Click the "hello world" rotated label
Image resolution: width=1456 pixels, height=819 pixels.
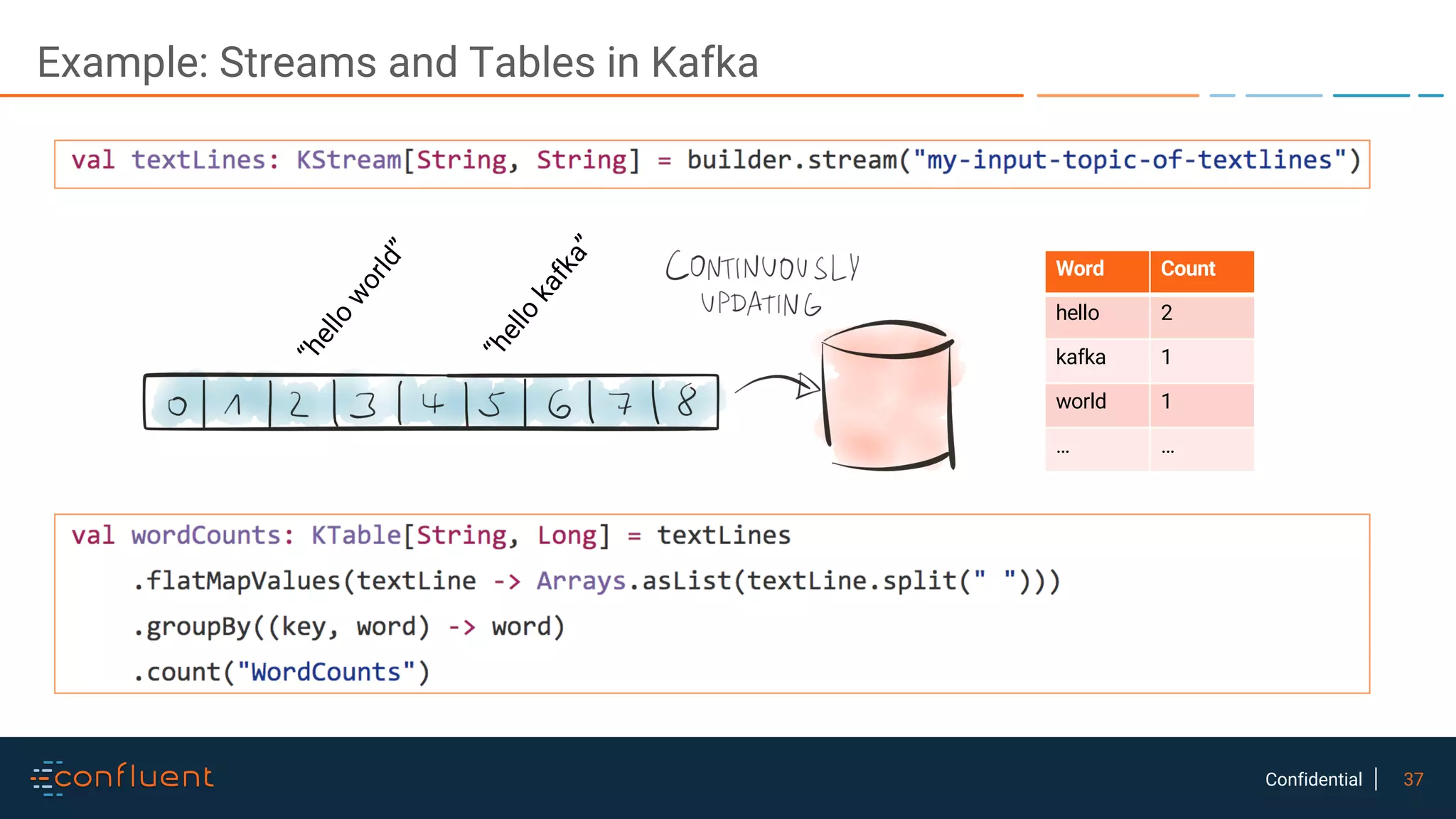click(350, 297)
